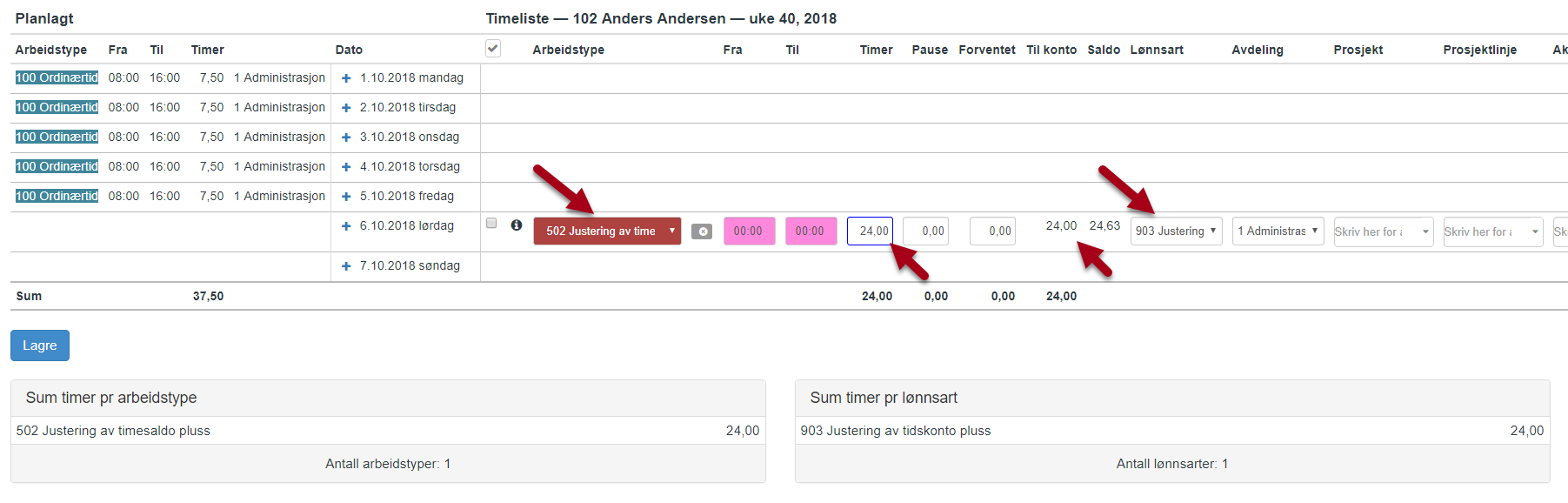Expand the 1 Administras avdeling dropdown
Viewport: 1568px width, 503px height.
[x=1278, y=231]
